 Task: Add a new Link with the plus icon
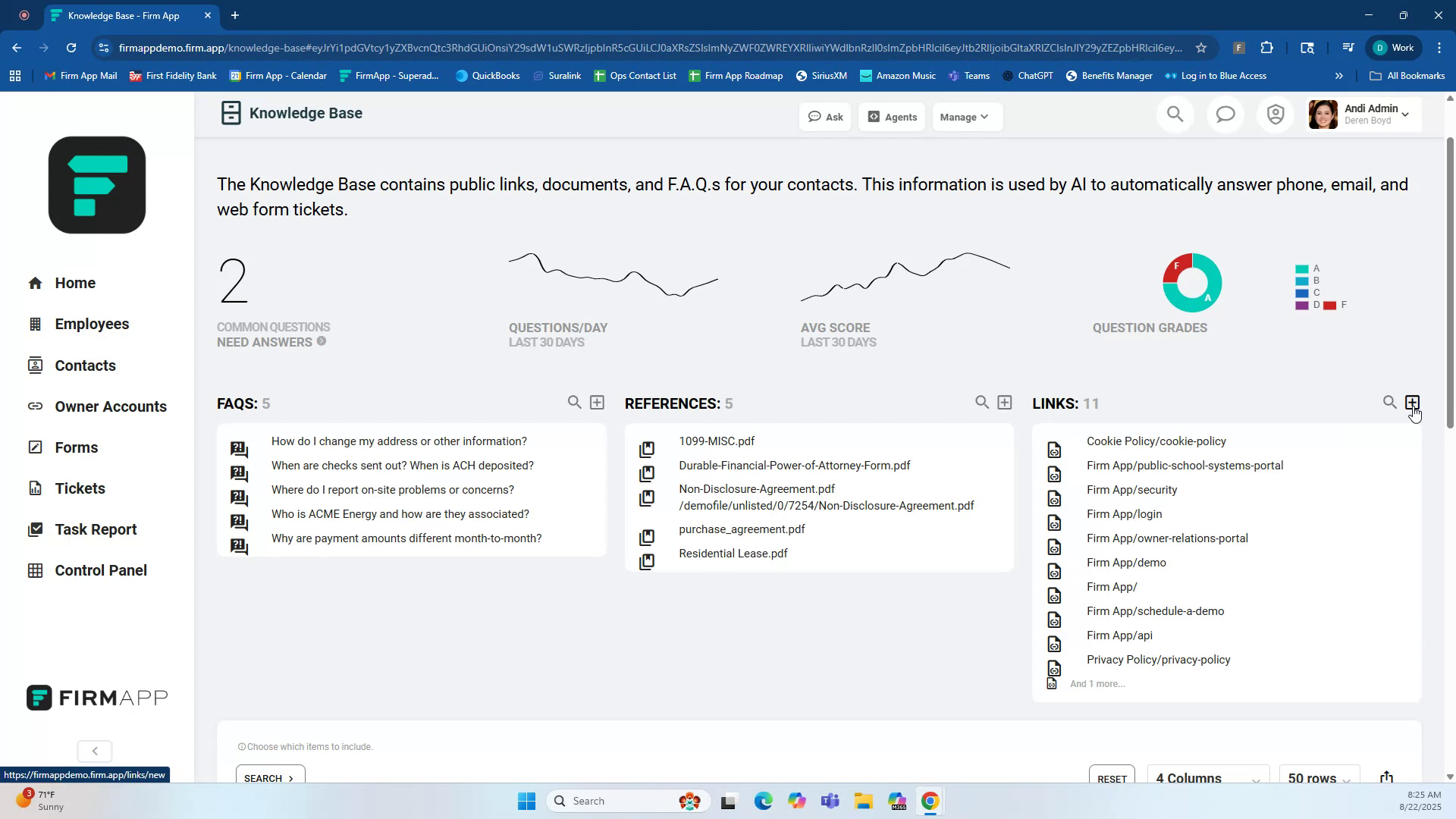(1412, 402)
